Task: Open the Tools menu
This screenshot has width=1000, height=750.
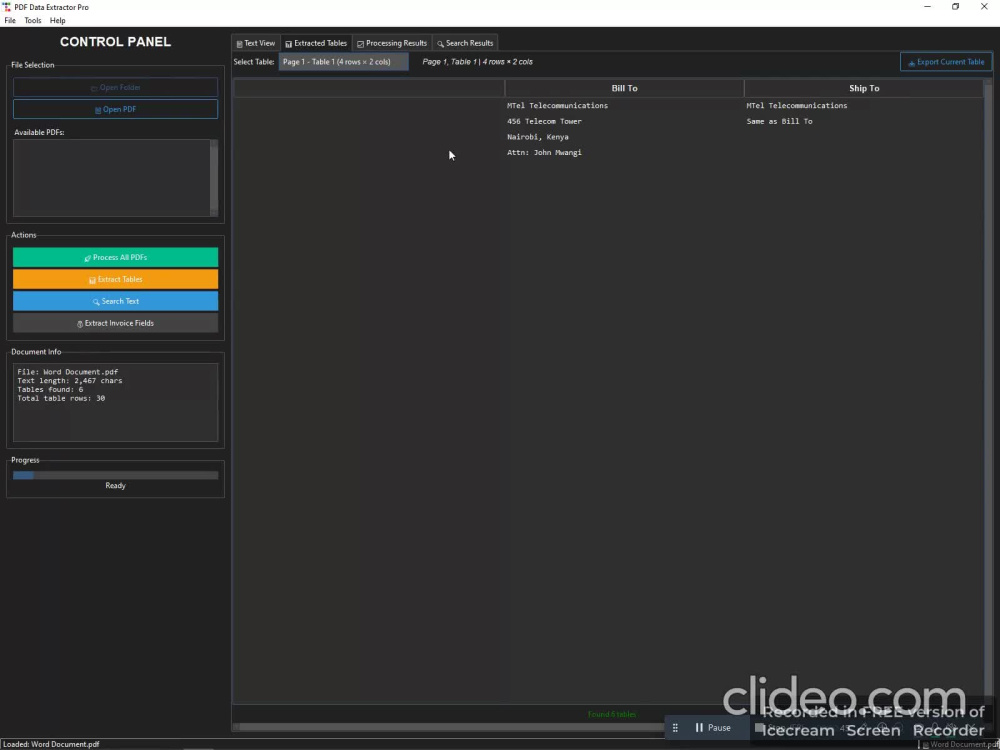Action: (33, 20)
